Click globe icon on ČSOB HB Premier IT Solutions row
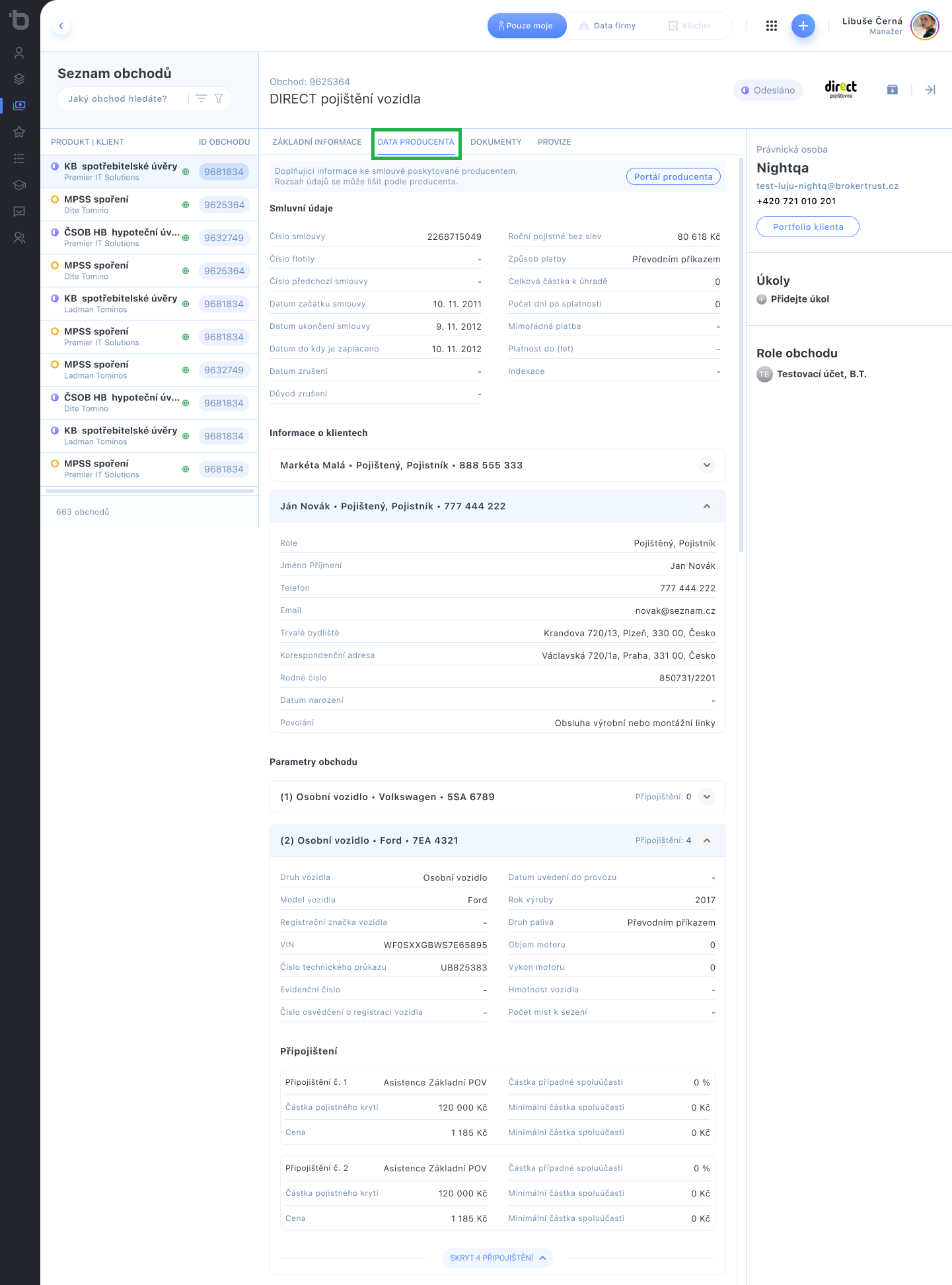This screenshot has height=1285, width=952. (186, 238)
